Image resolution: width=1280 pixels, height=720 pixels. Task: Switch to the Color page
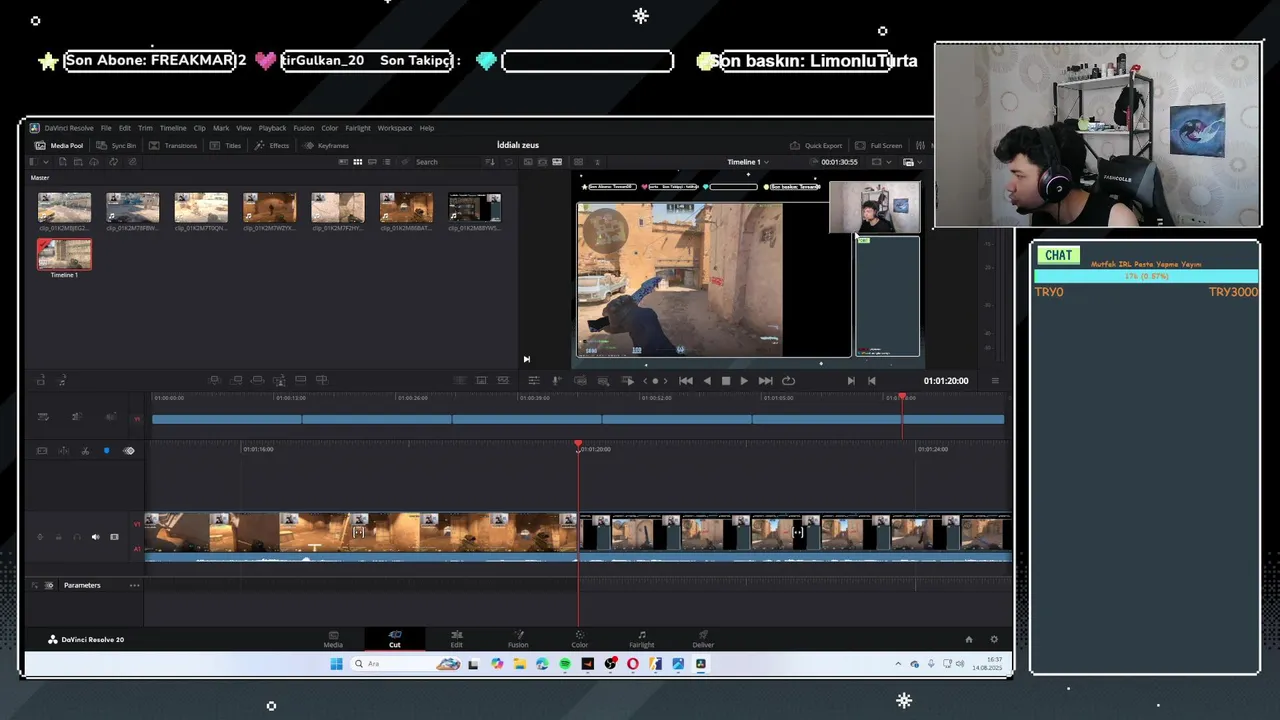click(580, 639)
